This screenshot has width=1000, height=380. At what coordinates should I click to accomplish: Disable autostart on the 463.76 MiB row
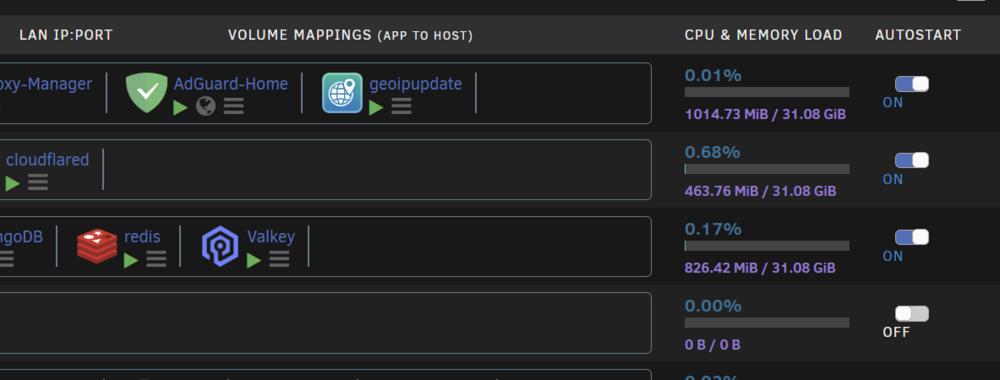(x=912, y=161)
